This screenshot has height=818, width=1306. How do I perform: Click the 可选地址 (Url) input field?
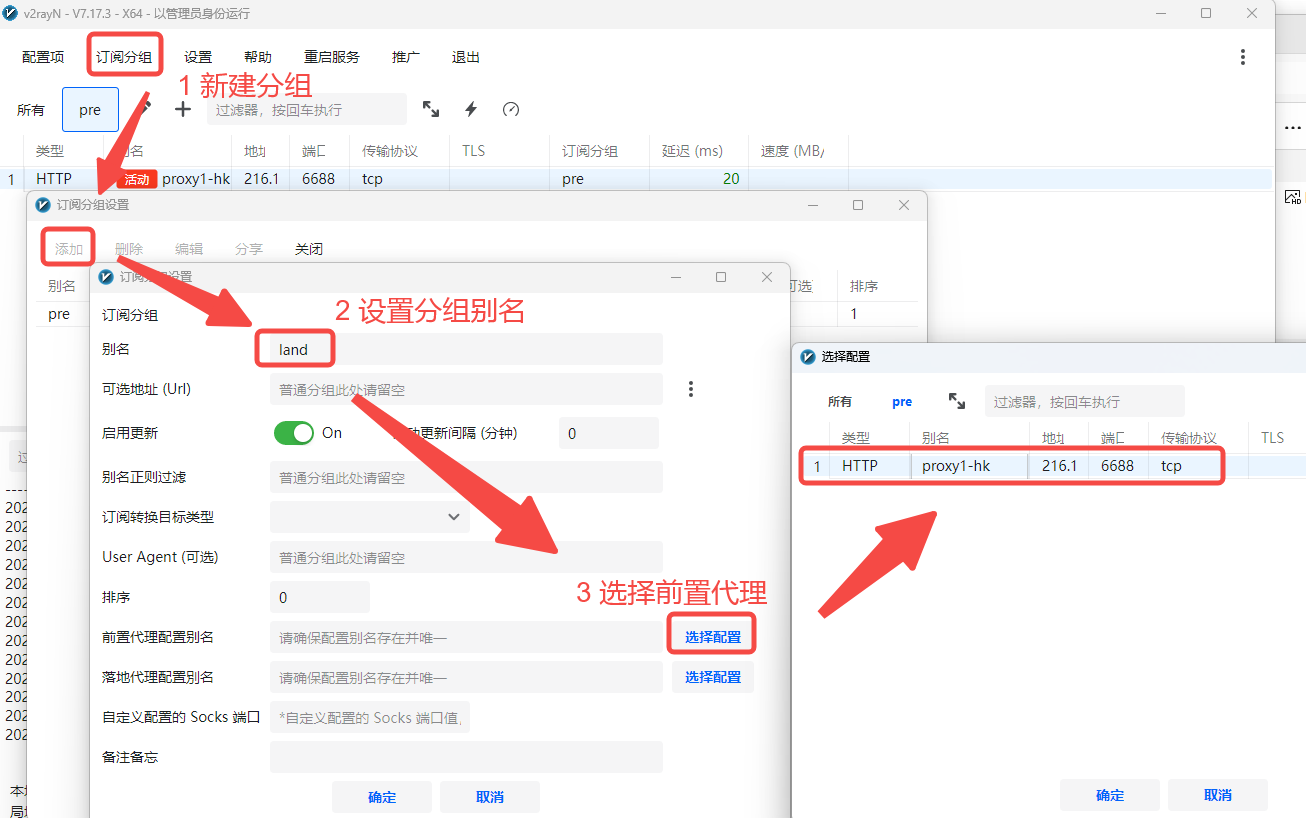466,389
